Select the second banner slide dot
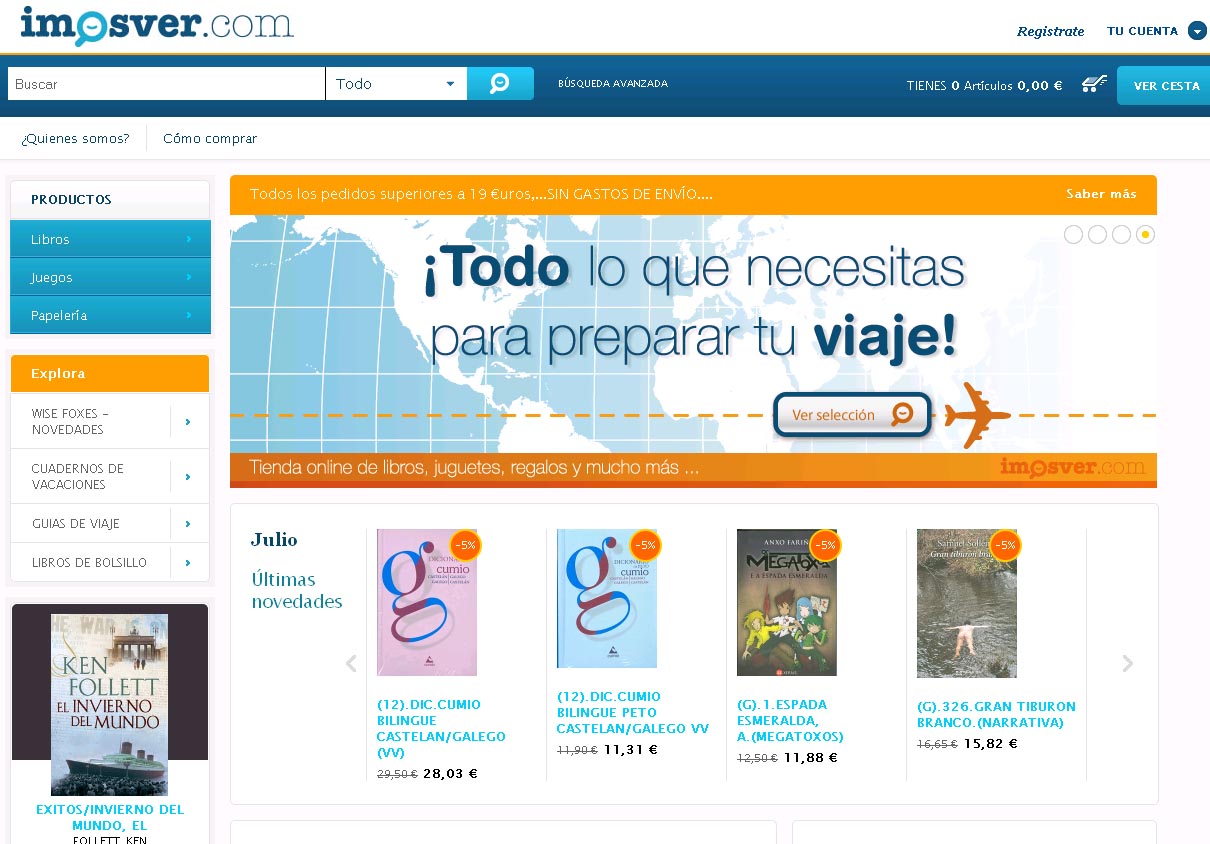 click(x=1097, y=234)
